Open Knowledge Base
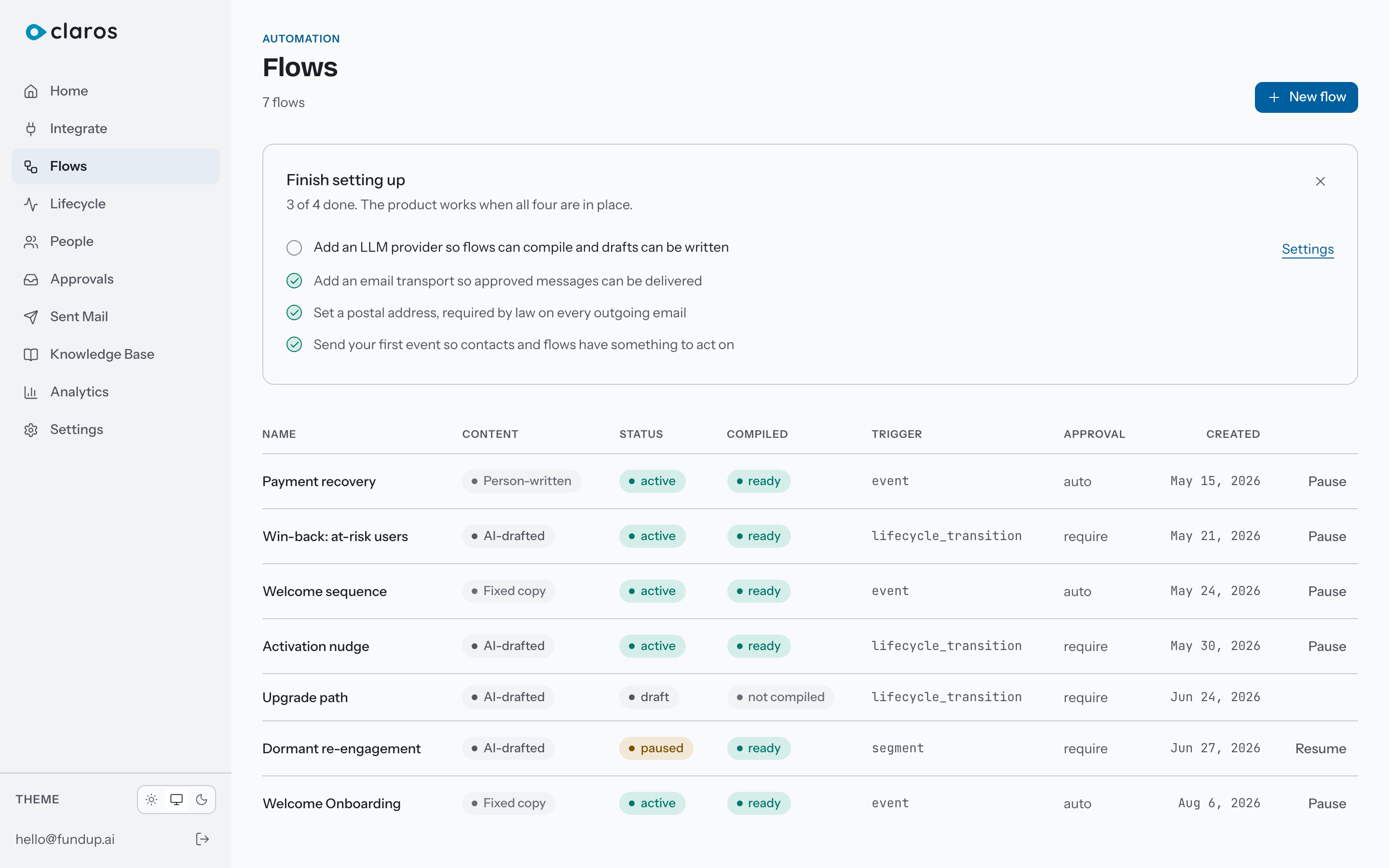Screen dimensions: 1389x868 pos(115,354)
